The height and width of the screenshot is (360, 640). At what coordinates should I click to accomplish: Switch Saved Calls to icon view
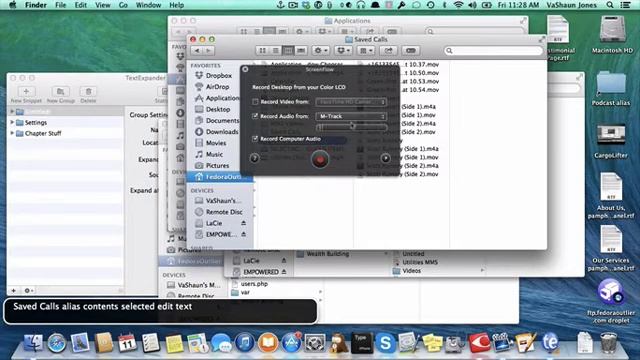(262, 51)
